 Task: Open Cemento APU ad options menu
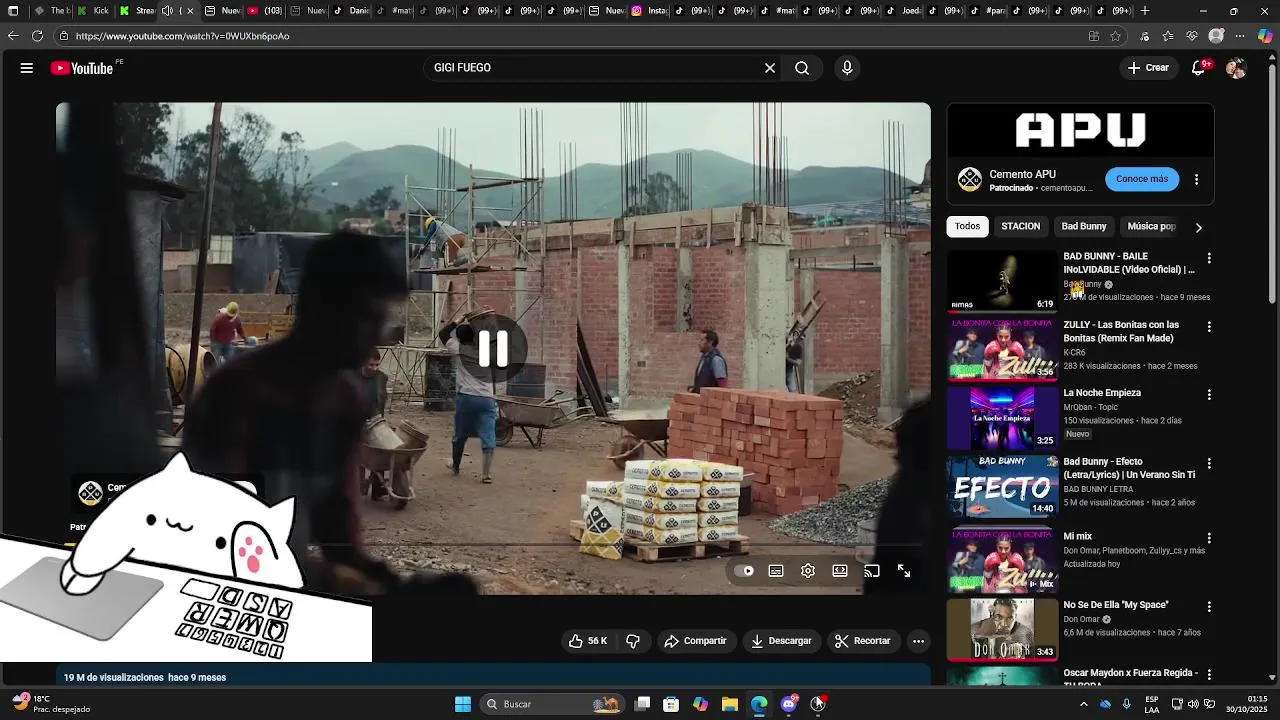point(1196,180)
